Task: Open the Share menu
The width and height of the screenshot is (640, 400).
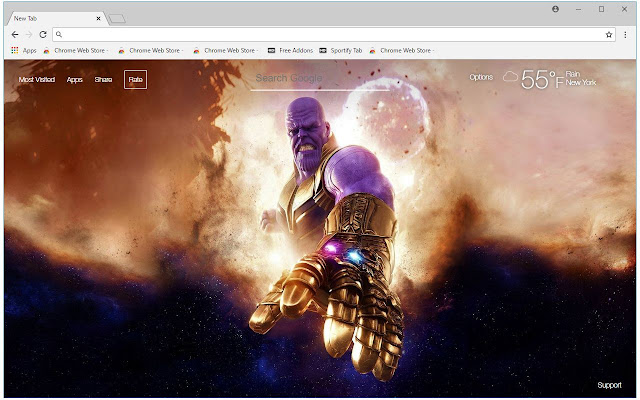Action: [x=103, y=80]
